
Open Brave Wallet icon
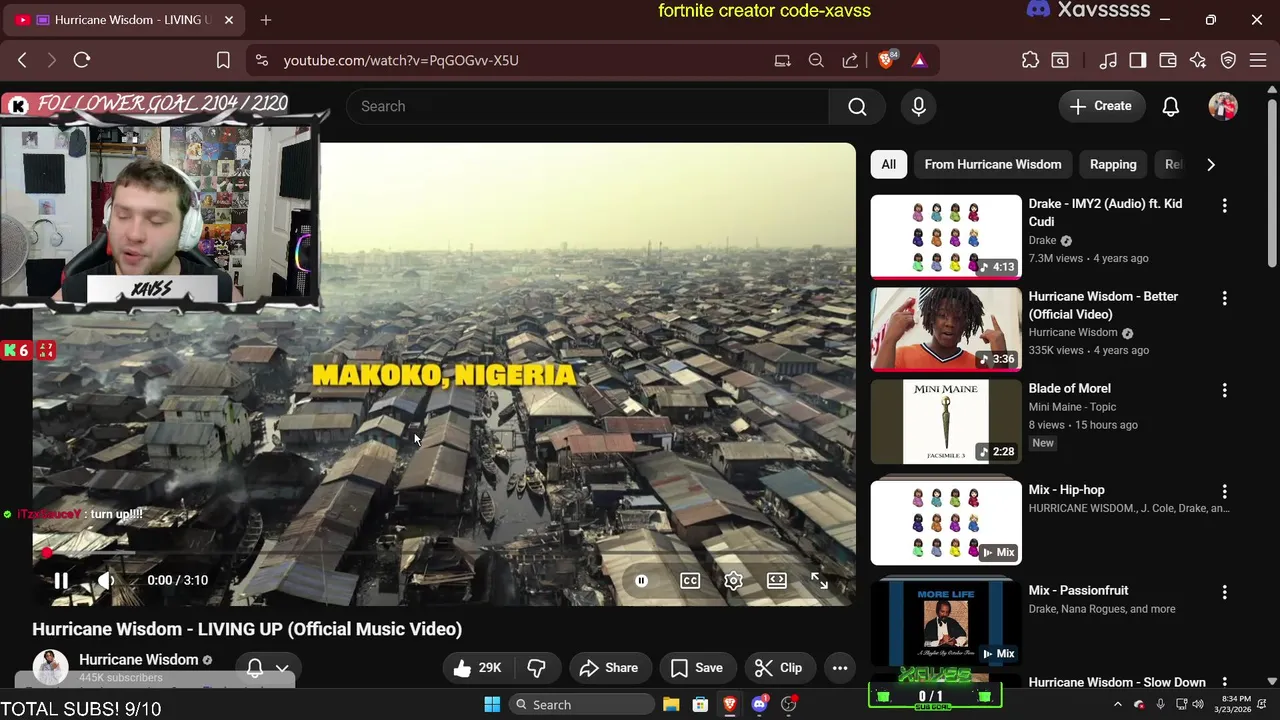[x=1168, y=60]
